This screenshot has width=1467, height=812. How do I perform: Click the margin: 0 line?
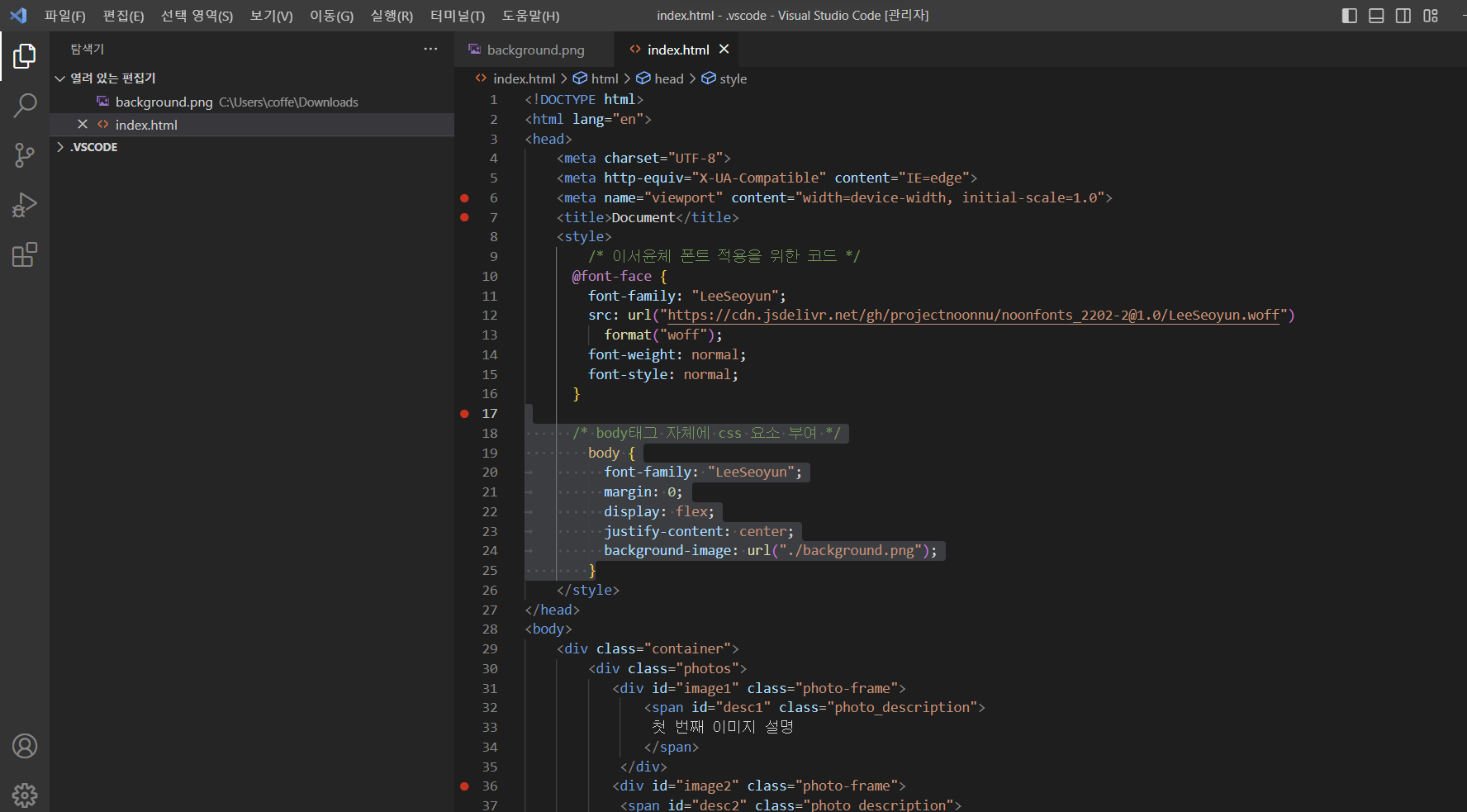pos(643,492)
